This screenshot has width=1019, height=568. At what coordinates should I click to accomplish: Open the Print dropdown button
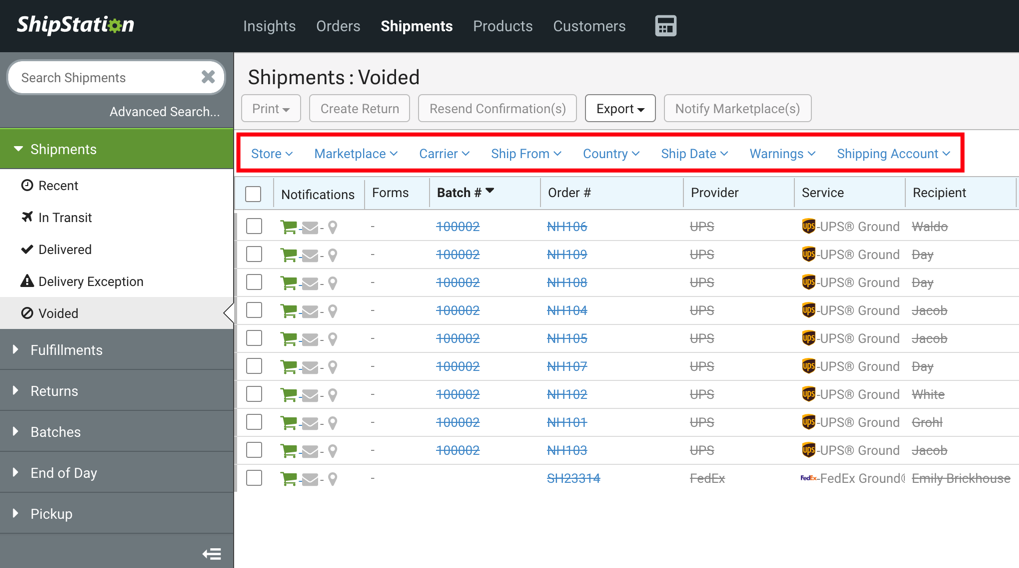(271, 109)
